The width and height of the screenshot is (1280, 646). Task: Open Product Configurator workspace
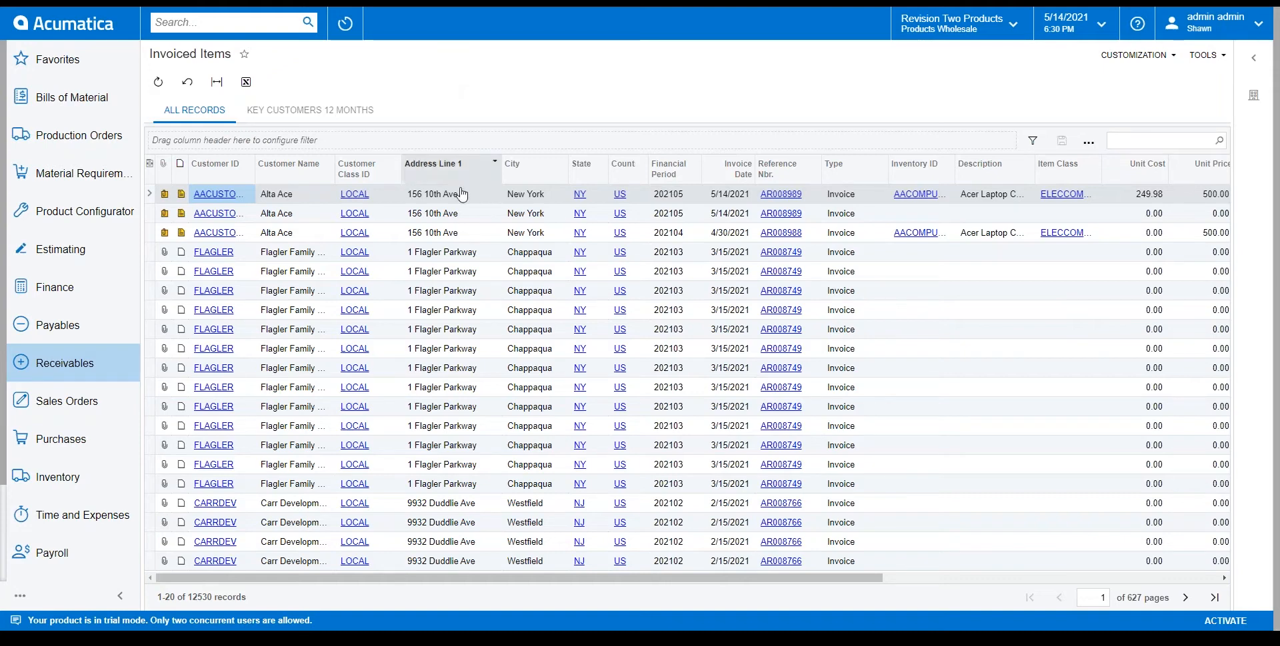84,211
